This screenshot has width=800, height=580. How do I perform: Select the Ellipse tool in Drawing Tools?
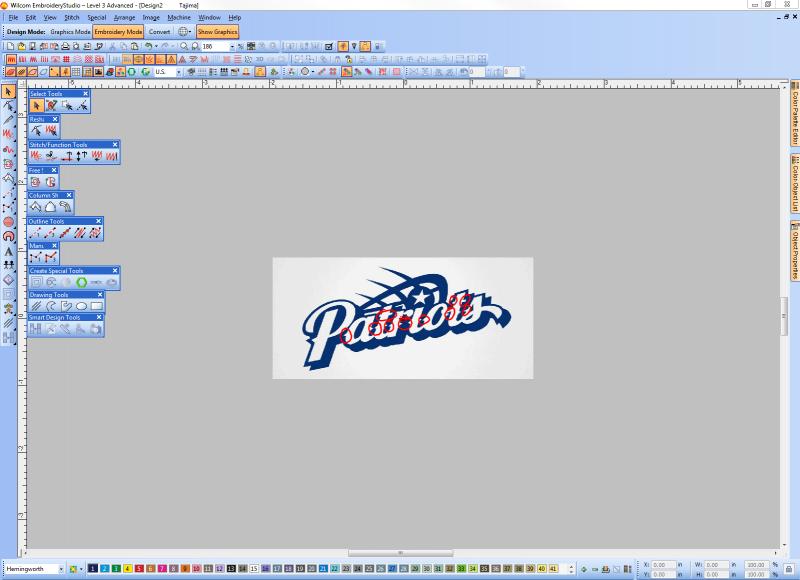(81, 306)
